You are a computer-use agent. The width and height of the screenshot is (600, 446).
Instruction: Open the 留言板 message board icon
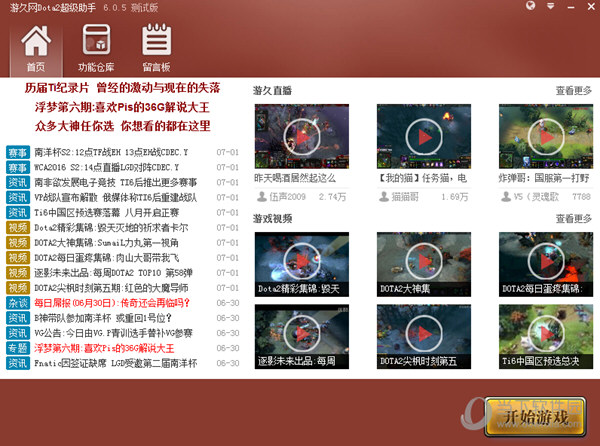157,49
